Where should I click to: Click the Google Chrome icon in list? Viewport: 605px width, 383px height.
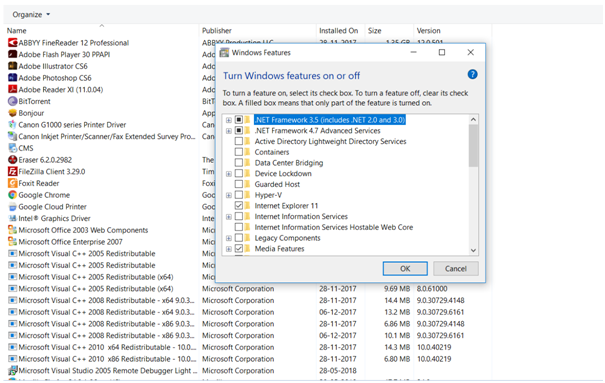[13, 195]
